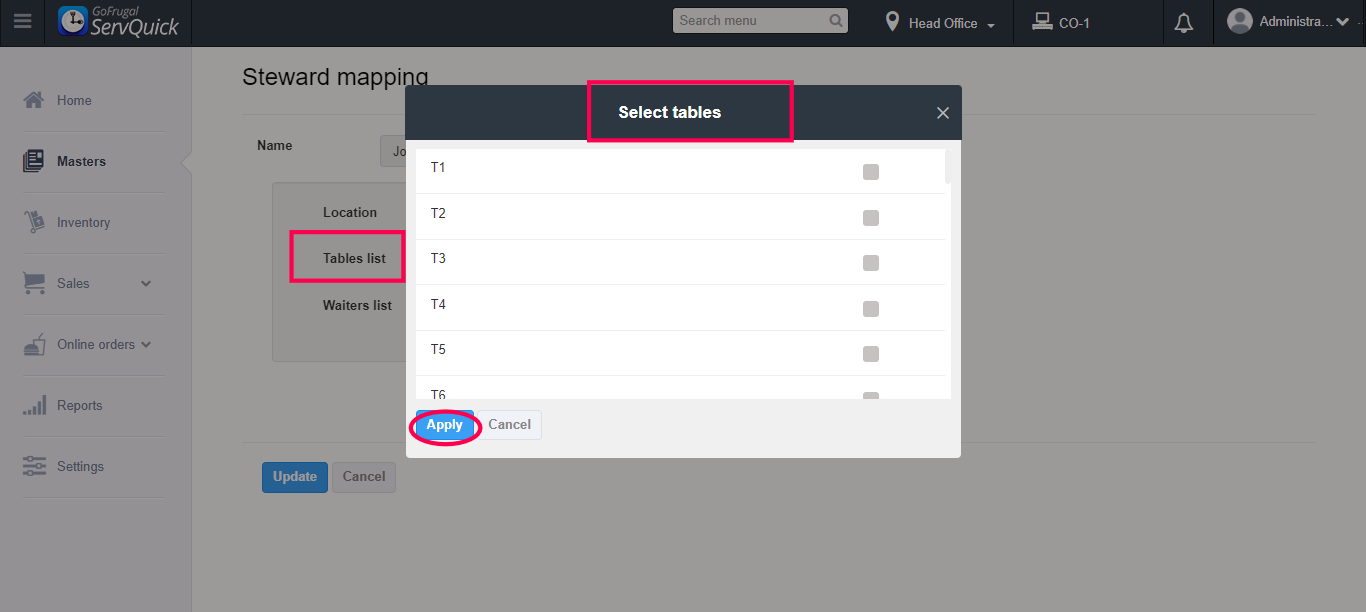This screenshot has width=1366, height=612.
Task: Select the T5 table checkbox
Action: 870,354
